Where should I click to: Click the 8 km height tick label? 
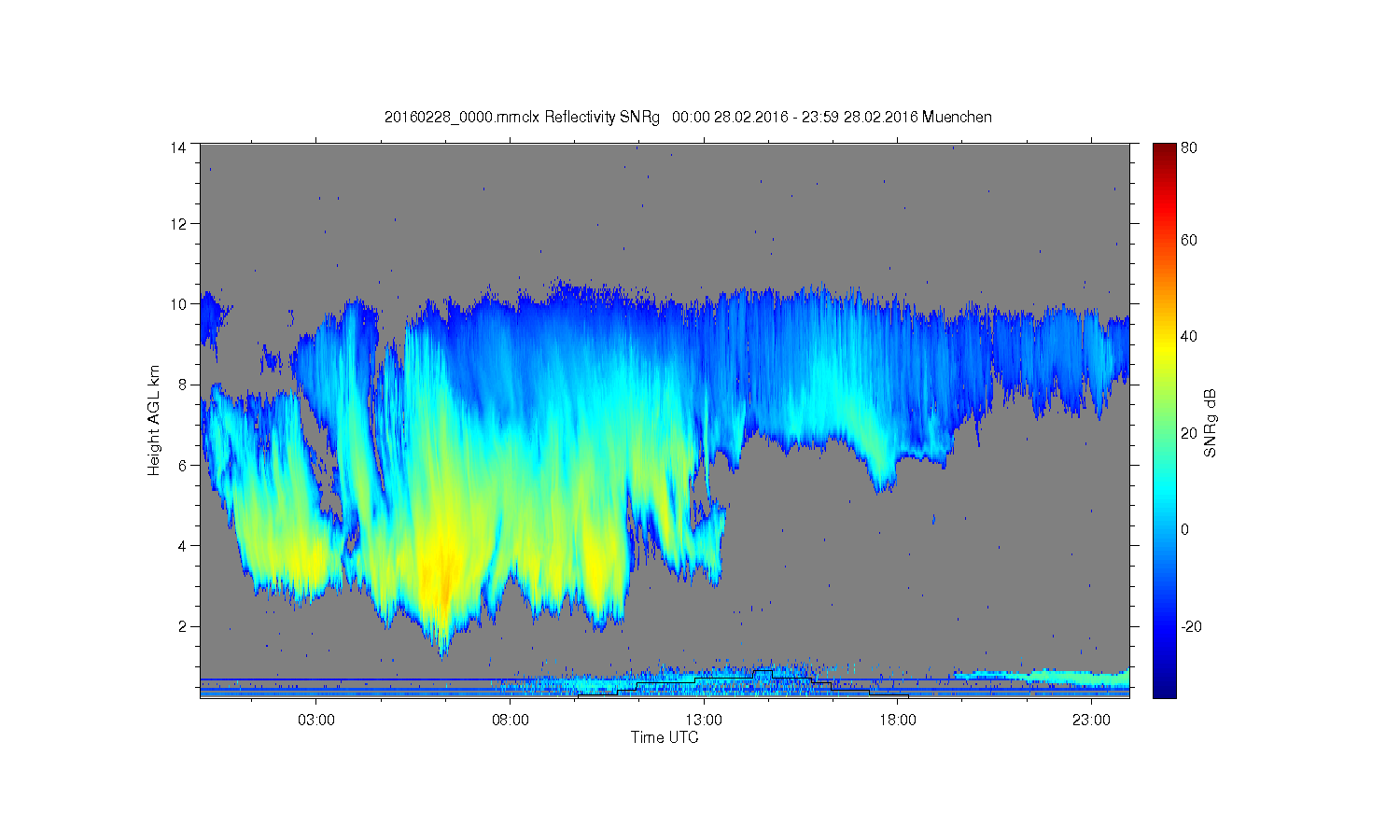point(182,385)
